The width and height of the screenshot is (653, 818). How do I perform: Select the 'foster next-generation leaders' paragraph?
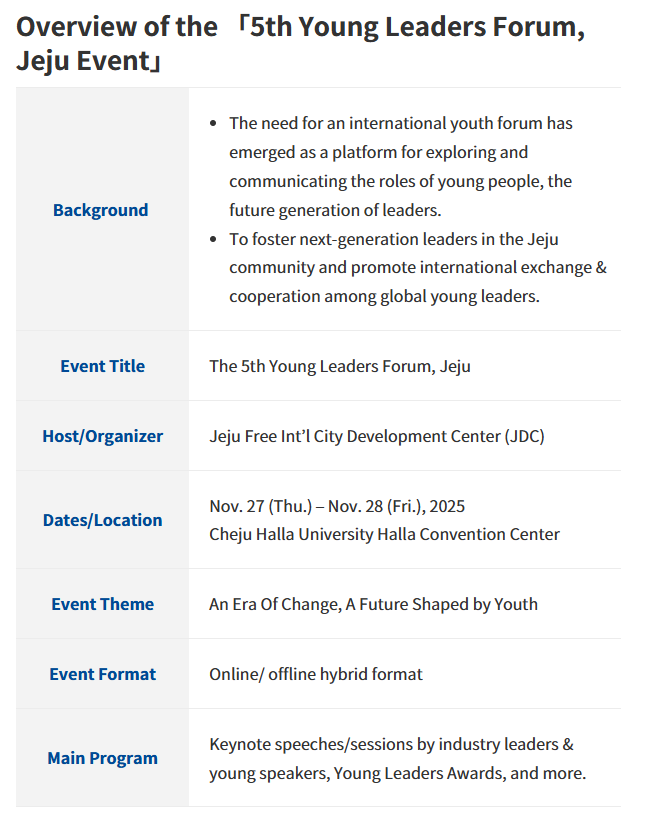point(417,268)
